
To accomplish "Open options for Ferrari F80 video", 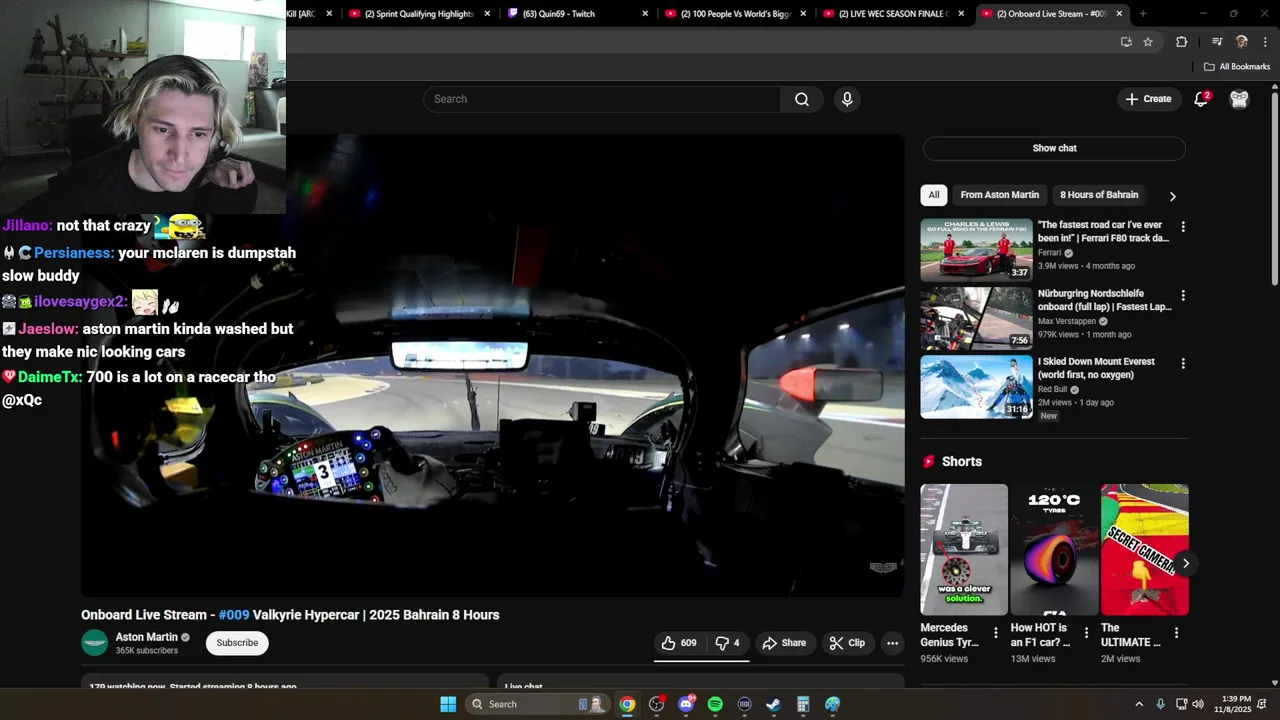I will pos(1183,227).
